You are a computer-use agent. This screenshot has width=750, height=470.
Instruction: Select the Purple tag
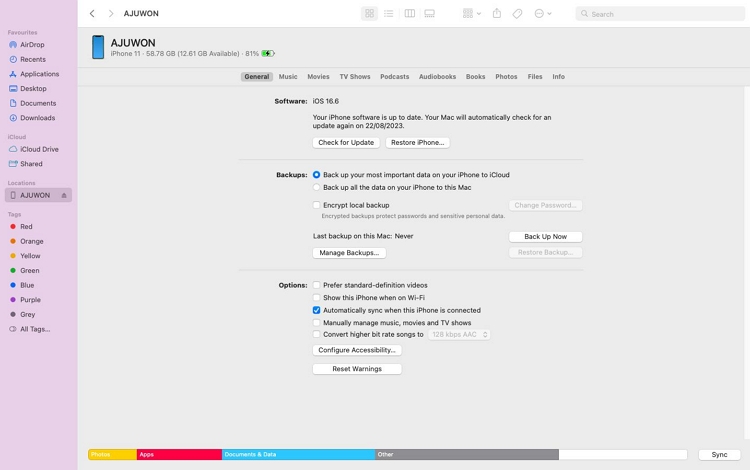[30, 300]
